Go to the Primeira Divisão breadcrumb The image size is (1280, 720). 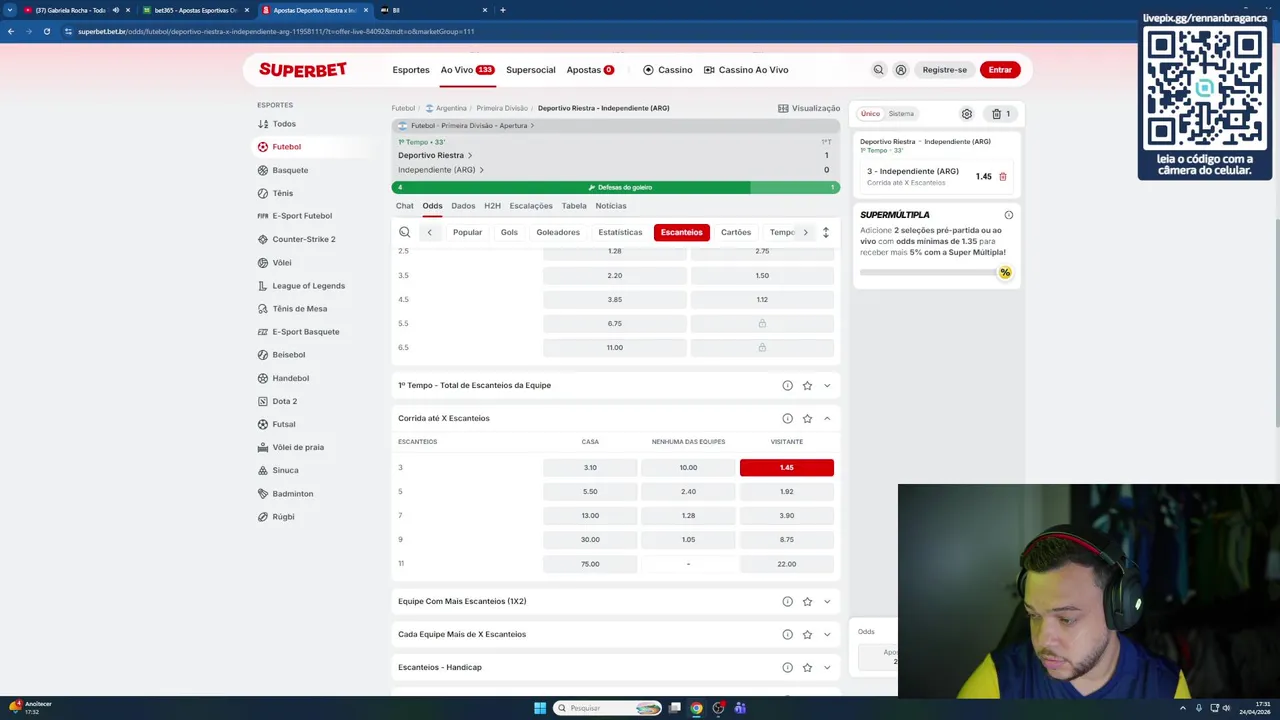pyautogui.click(x=502, y=108)
